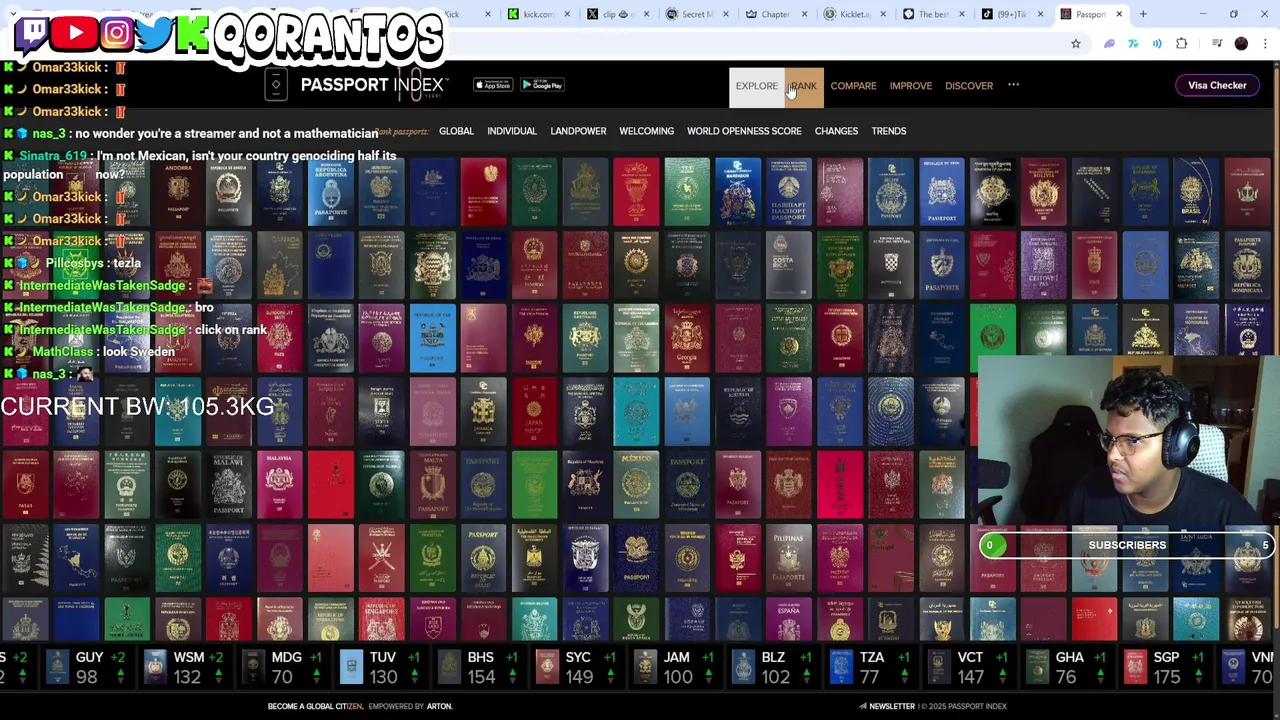Screen dimensions: 1280x720
Task: Select the TRENDS rank tab
Action: point(889,131)
